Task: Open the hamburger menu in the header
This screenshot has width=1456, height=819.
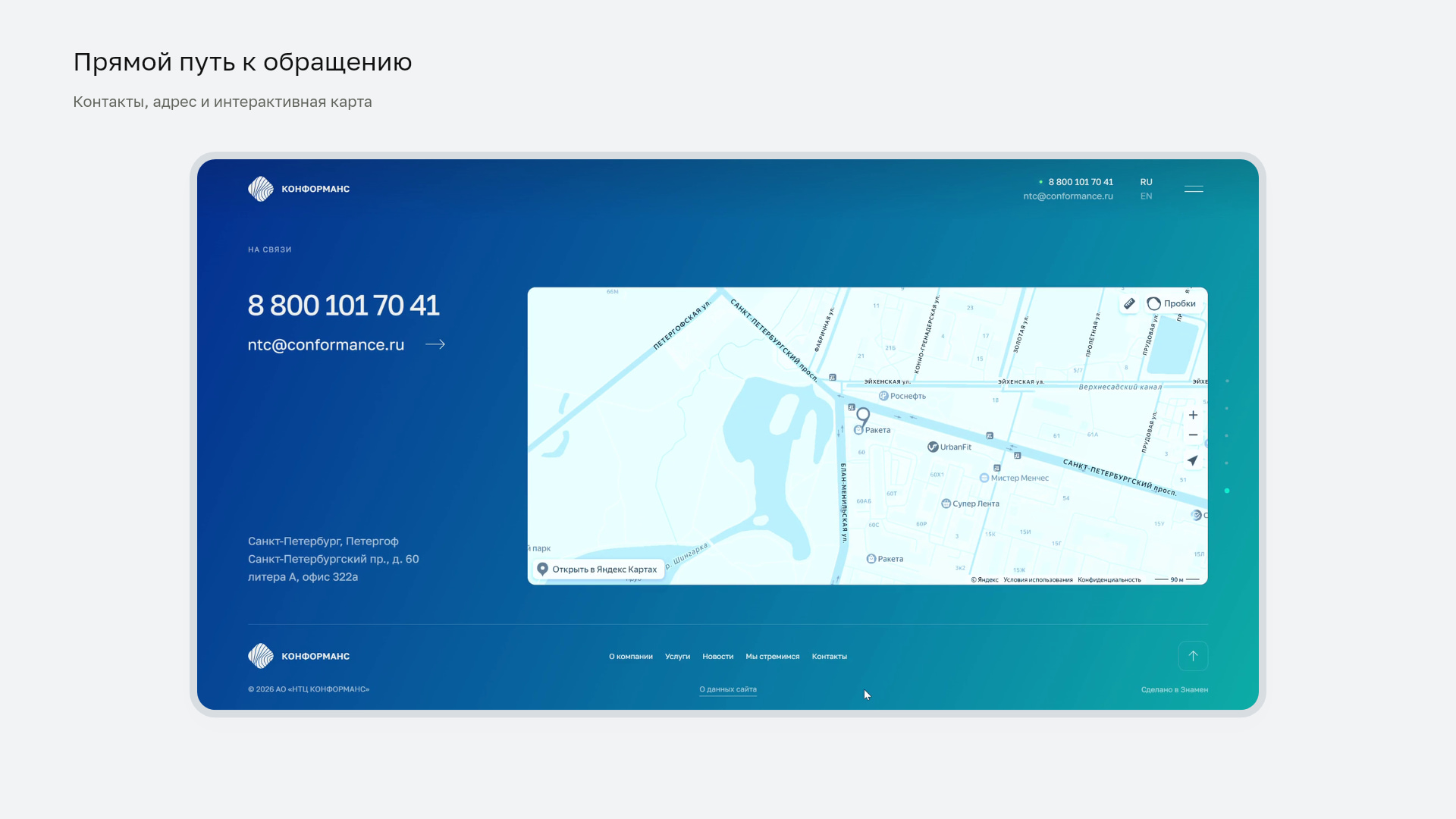Action: click(1194, 189)
